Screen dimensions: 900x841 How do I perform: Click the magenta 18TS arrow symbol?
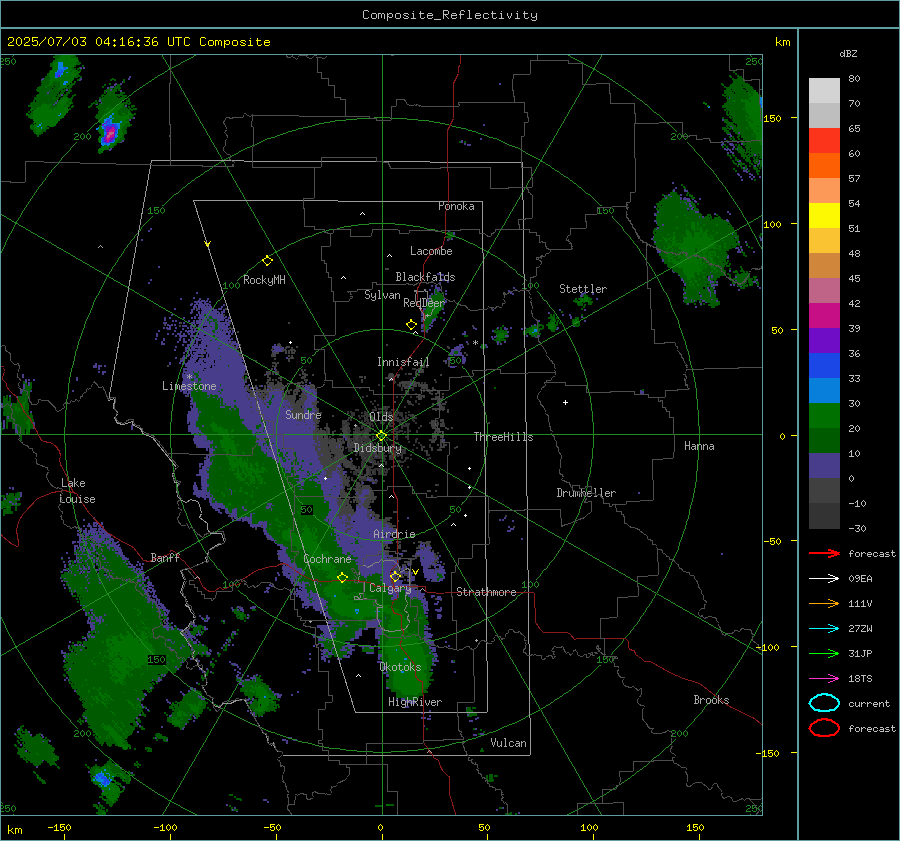pyautogui.click(x=824, y=679)
